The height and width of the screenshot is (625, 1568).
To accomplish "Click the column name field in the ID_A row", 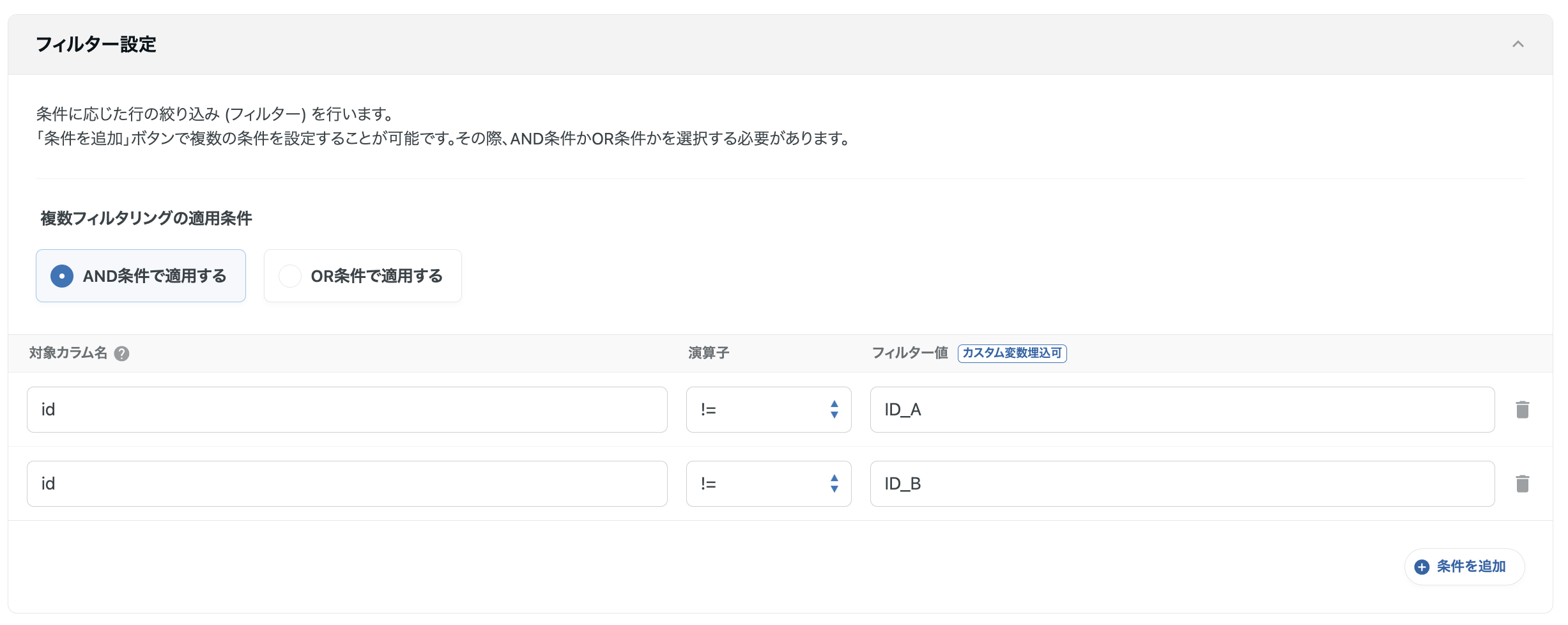I will [x=347, y=410].
